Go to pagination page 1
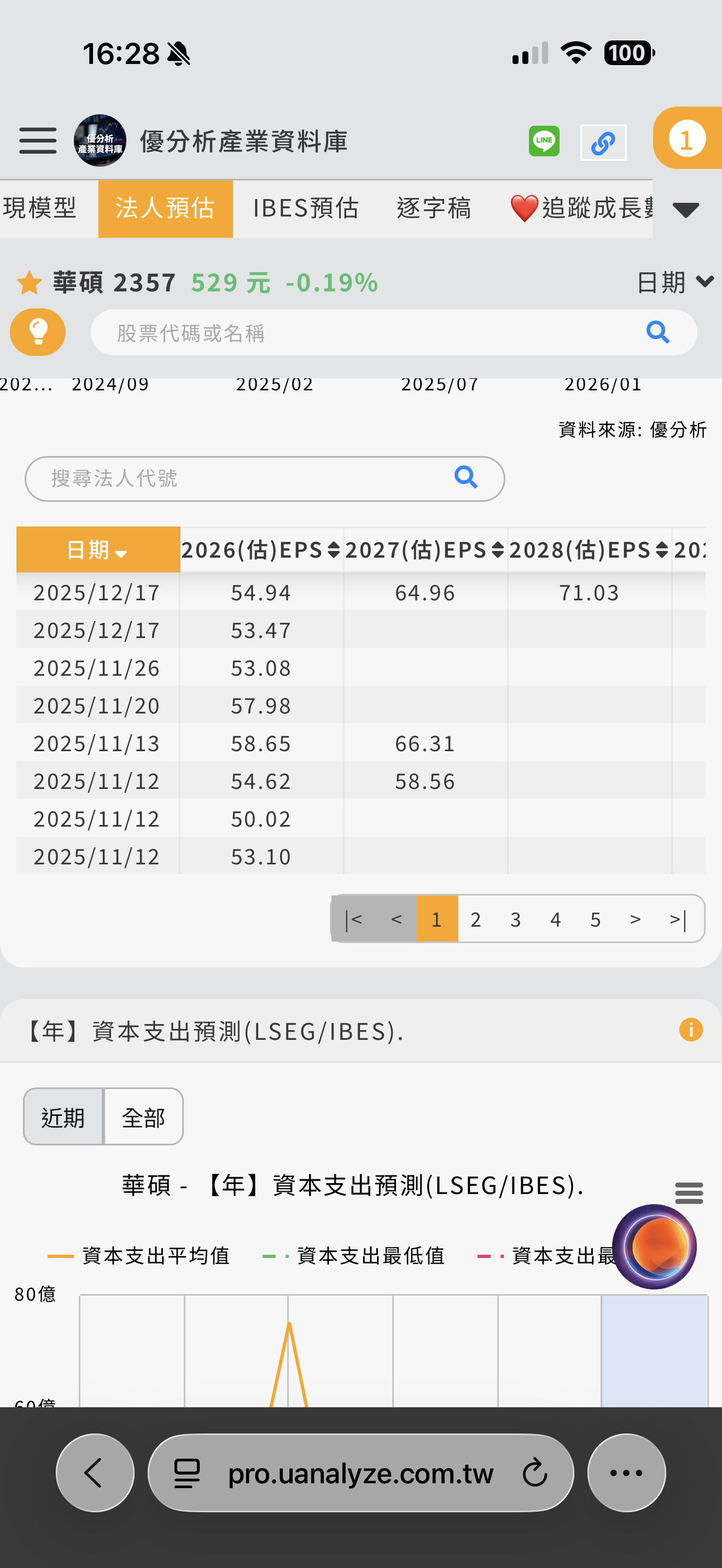 [x=437, y=919]
